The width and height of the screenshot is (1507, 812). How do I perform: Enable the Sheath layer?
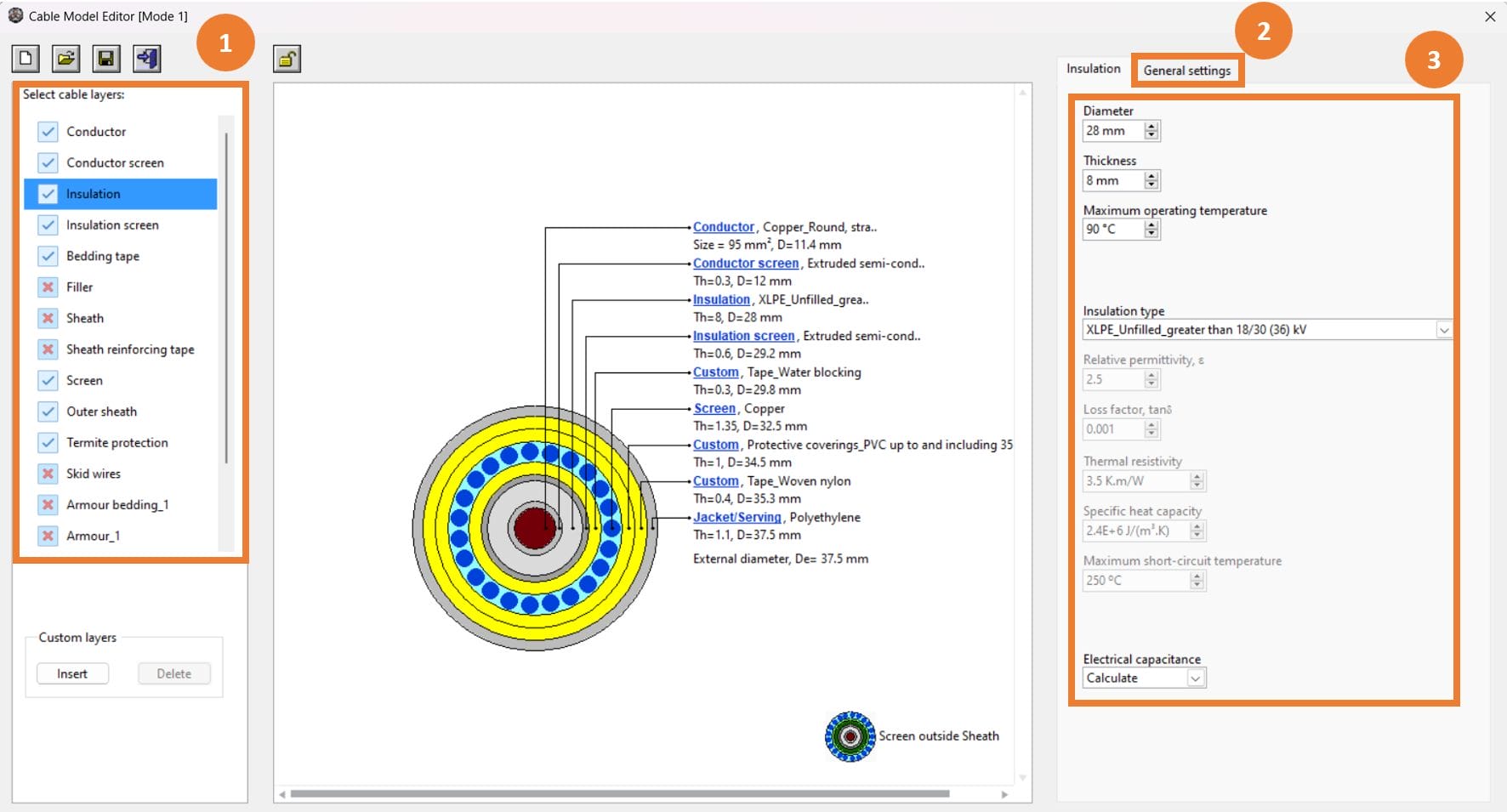click(x=46, y=318)
